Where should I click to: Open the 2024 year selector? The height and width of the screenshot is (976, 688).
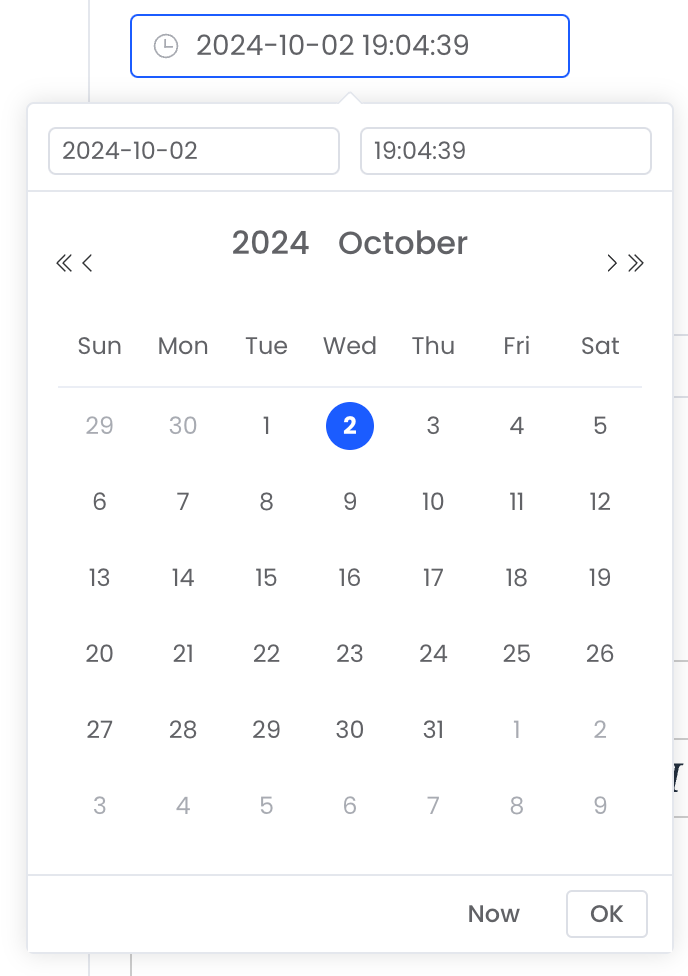pyautogui.click(x=270, y=243)
